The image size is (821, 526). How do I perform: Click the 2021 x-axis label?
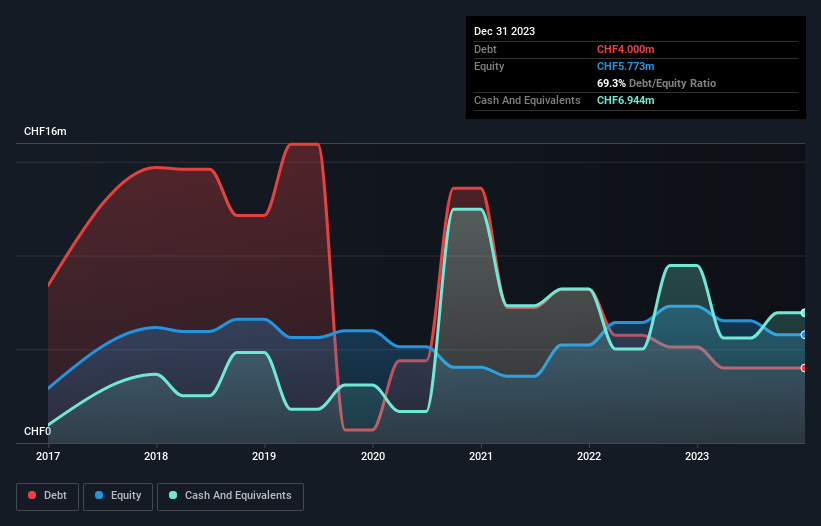481,456
